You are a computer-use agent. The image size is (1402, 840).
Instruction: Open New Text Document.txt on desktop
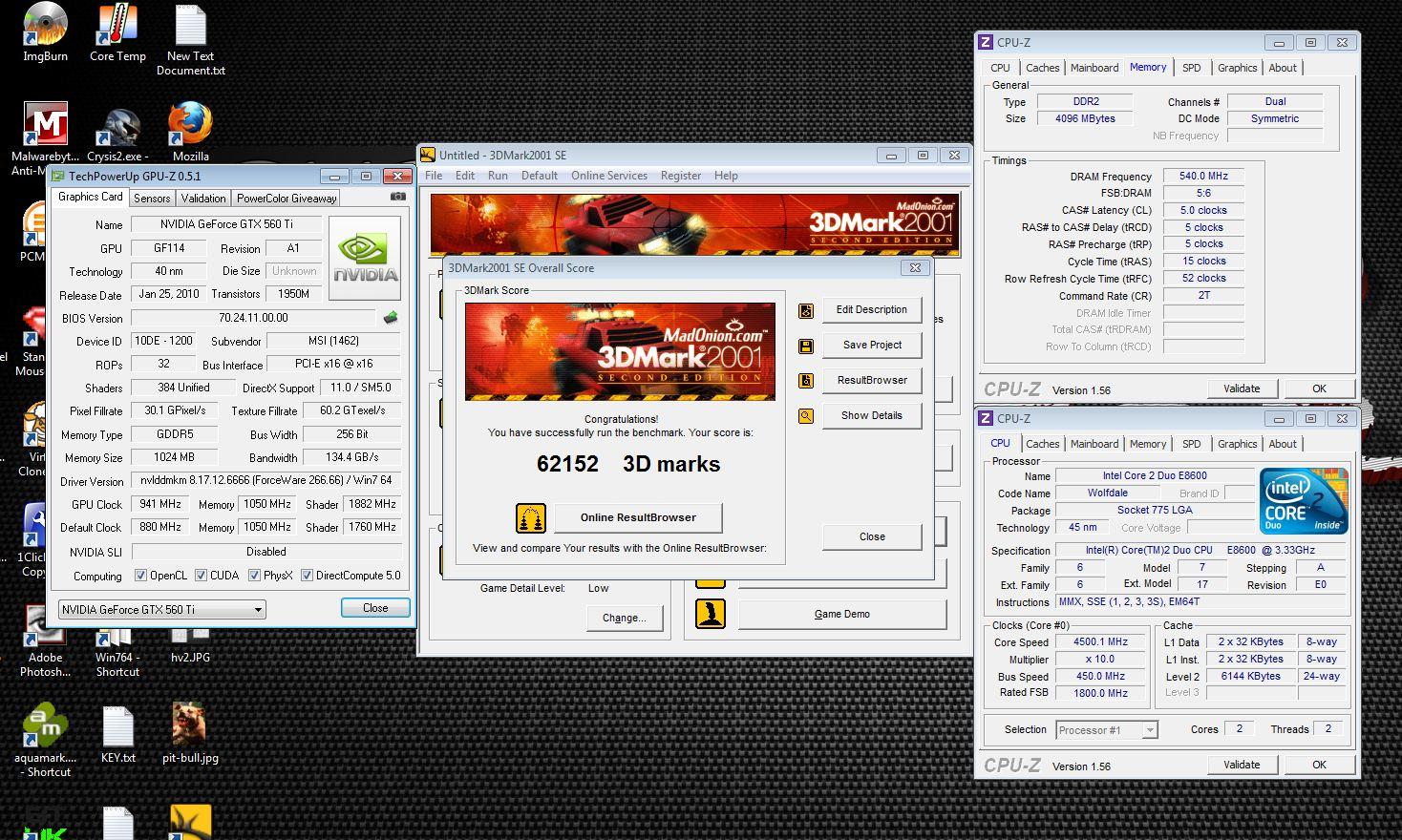[x=191, y=40]
